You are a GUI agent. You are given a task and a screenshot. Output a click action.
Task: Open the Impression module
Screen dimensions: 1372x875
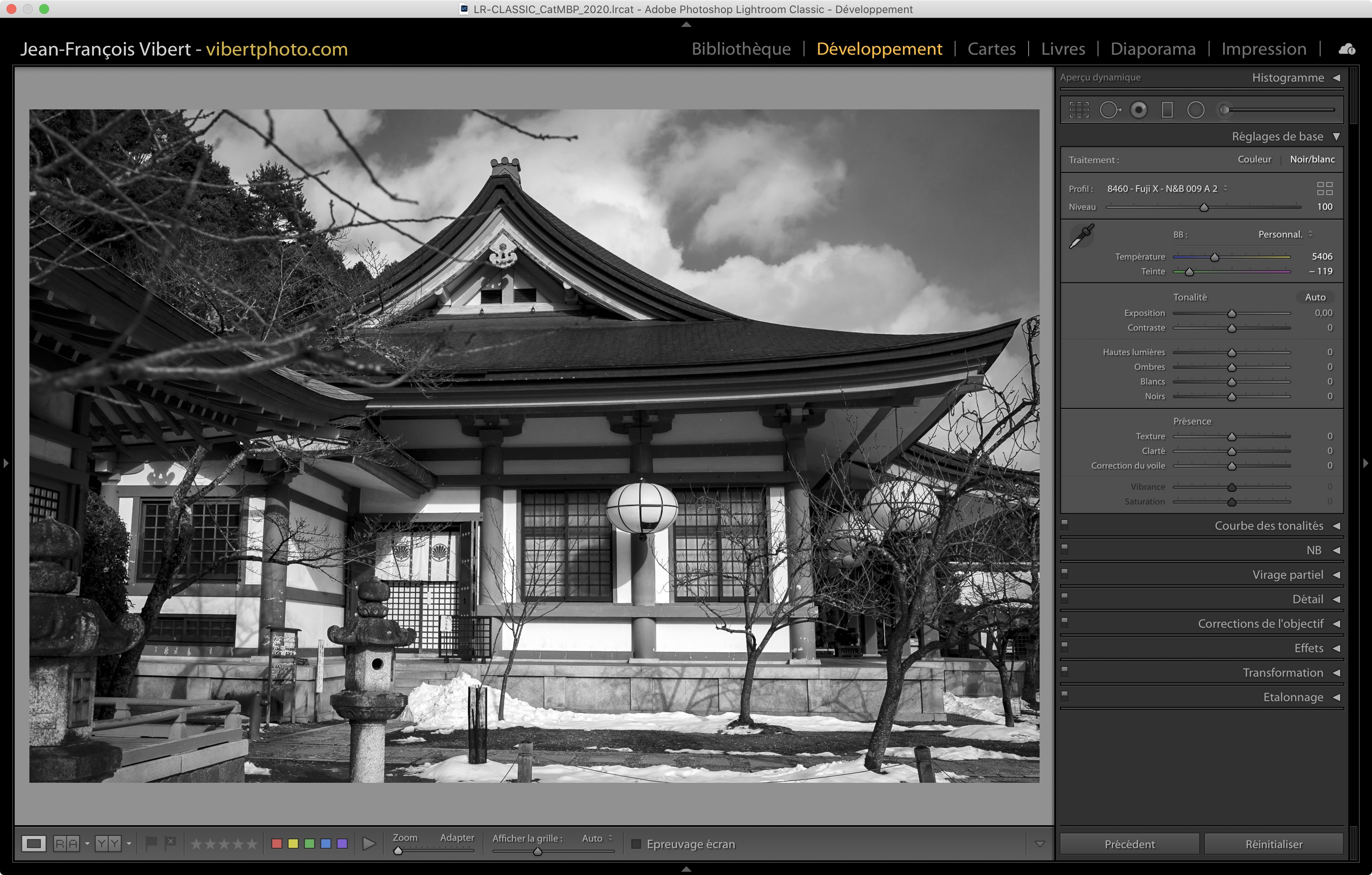click(x=1263, y=49)
